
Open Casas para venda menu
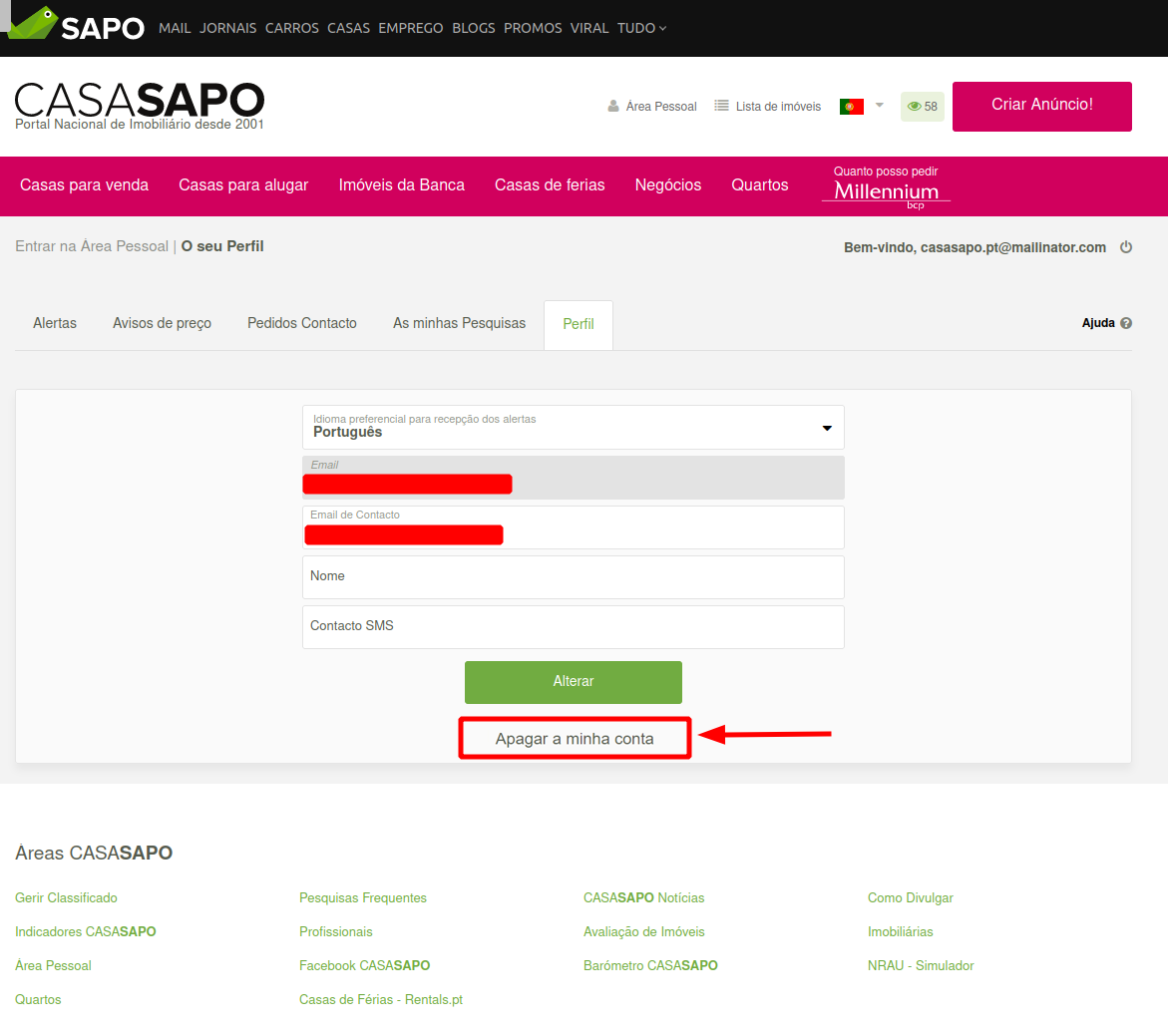click(84, 184)
